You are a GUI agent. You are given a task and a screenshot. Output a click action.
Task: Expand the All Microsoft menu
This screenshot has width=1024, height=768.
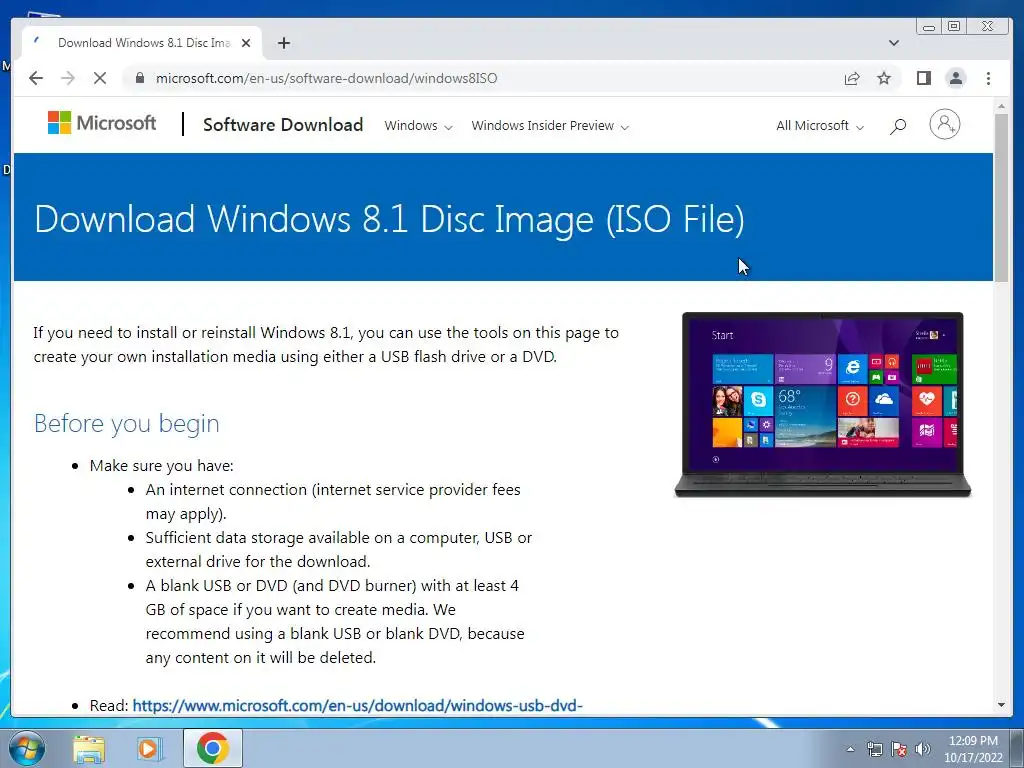pos(820,125)
